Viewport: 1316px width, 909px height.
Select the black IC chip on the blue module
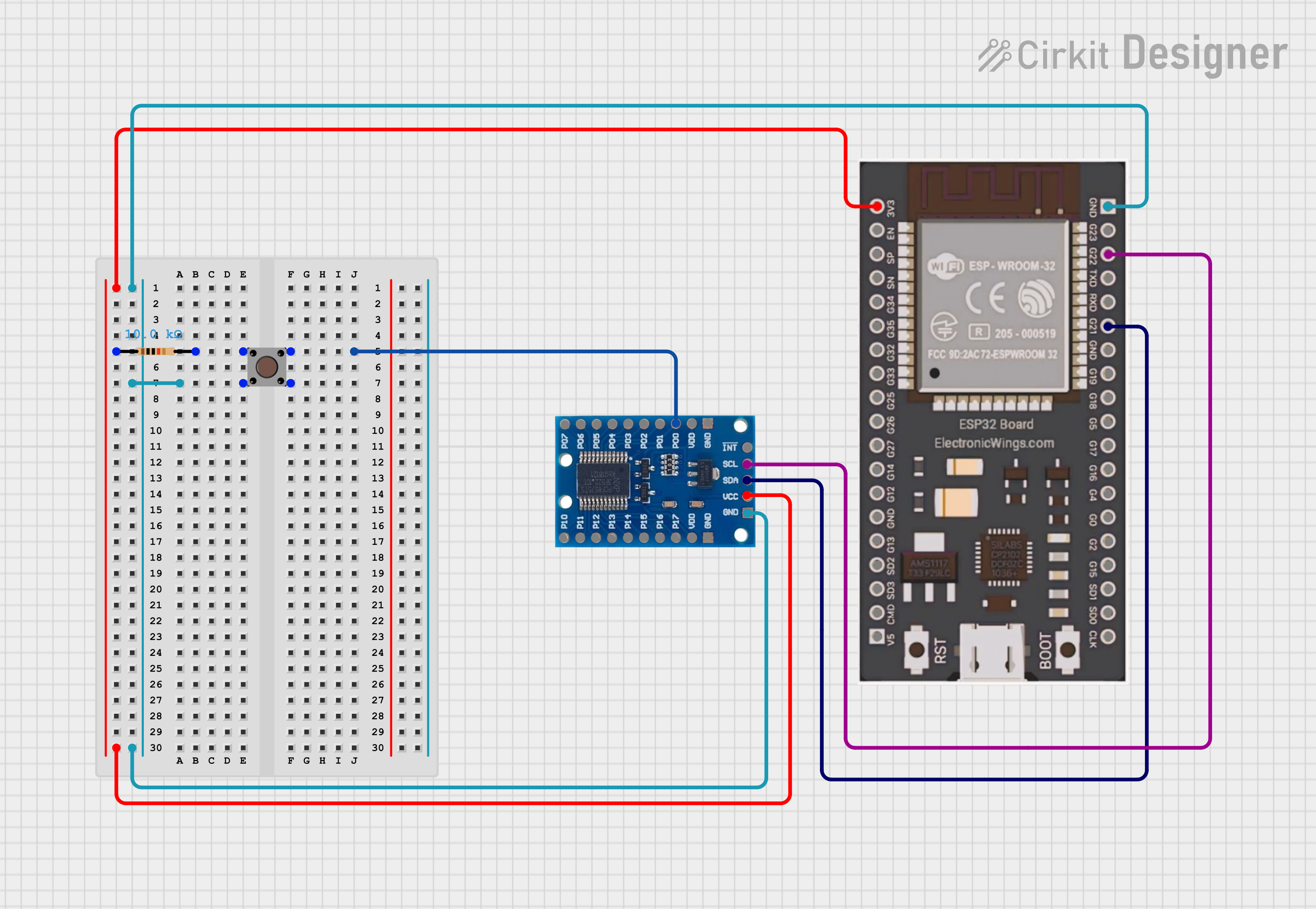[x=604, y=481]
